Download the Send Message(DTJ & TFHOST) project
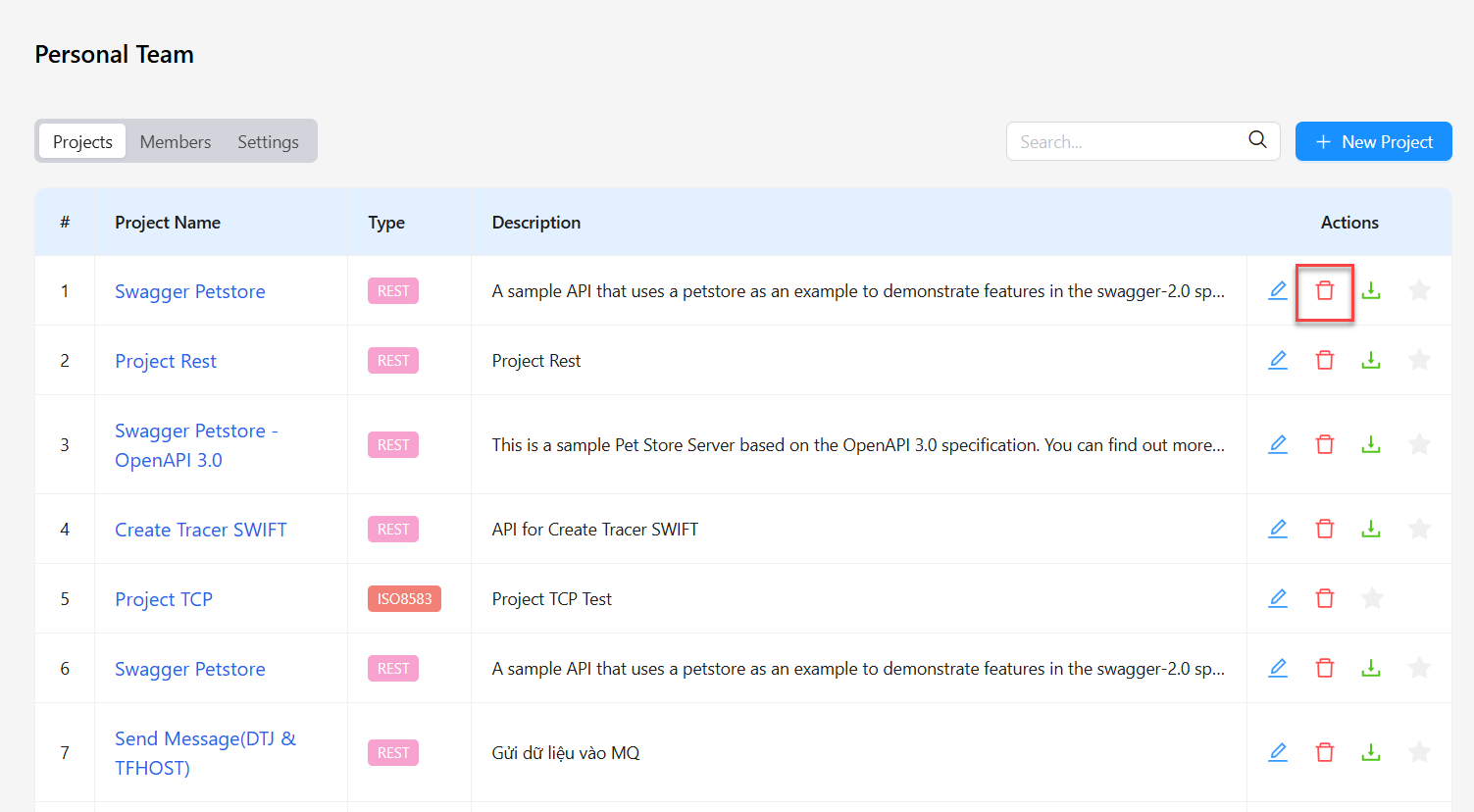This screenshot has width=1474, height=812. coord(1371,752)
